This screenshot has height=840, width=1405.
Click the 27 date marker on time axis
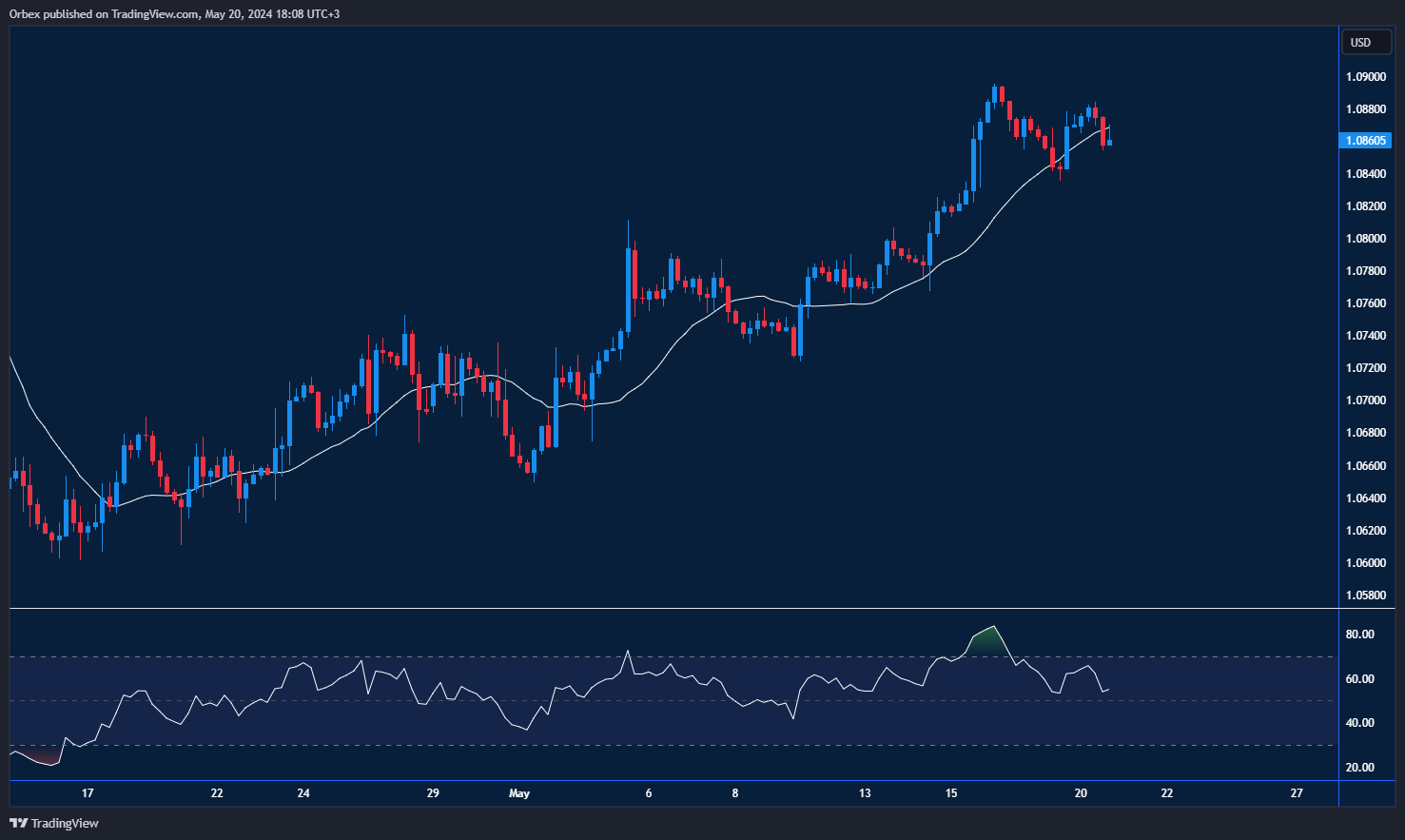(1297, 793)
